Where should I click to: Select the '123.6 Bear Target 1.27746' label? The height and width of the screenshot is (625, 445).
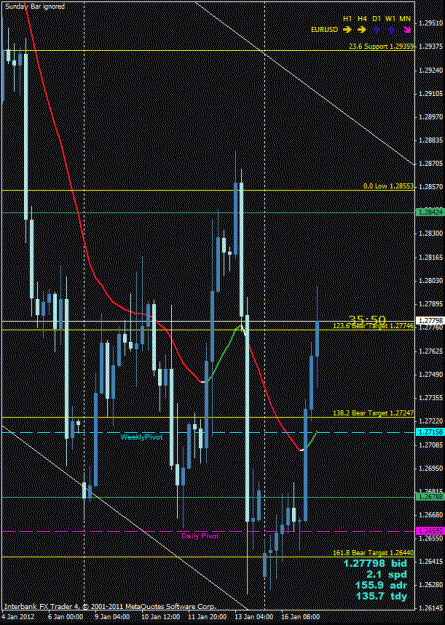click(374, 326)
